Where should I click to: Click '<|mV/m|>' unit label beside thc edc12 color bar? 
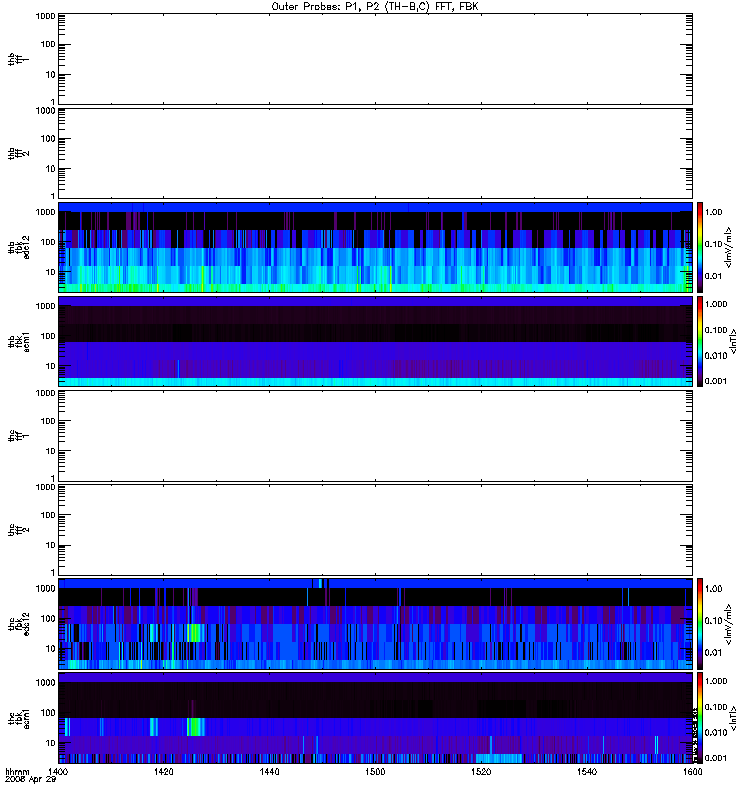pyautogui.click(x=729, y=624)
